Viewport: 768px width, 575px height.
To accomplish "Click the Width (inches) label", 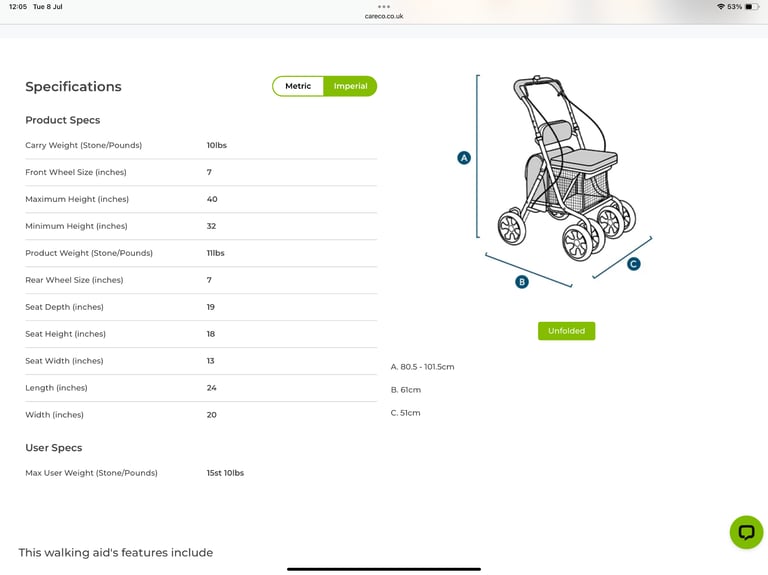I will tap(54, 415).
